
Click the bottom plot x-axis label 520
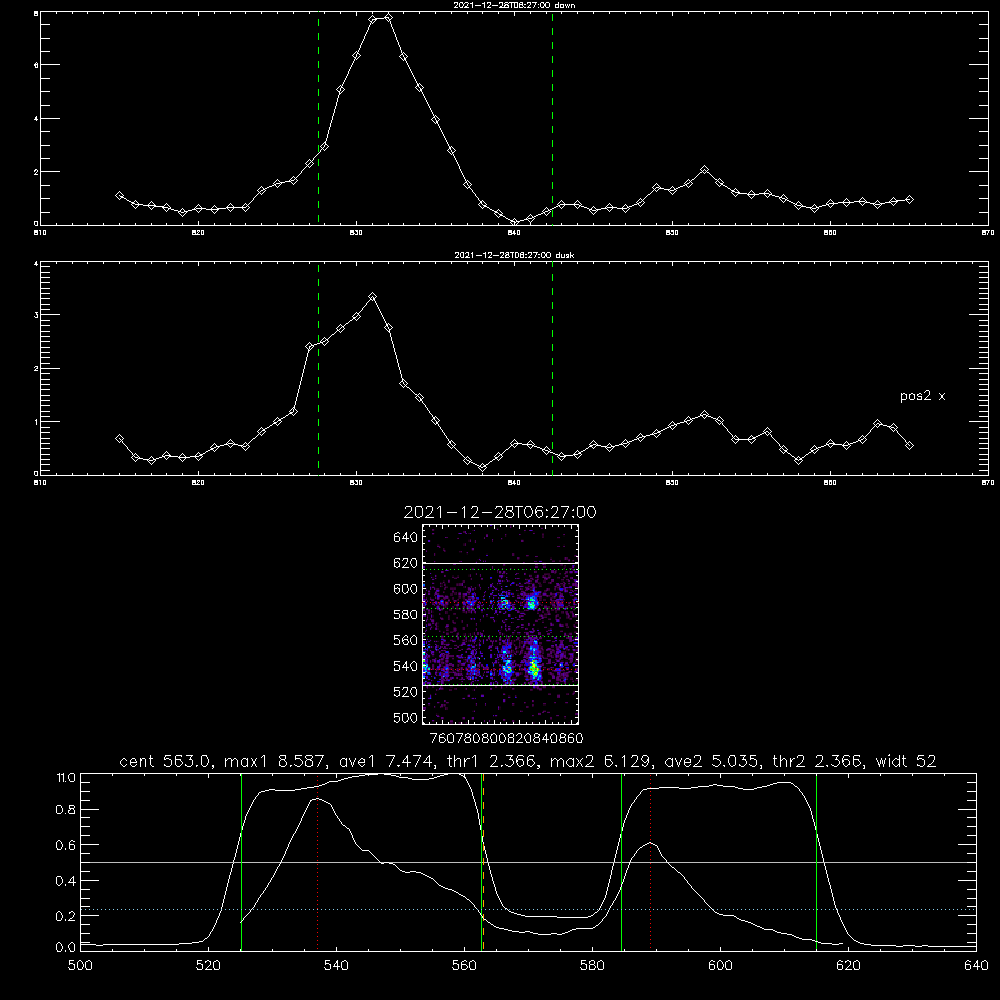208,966
